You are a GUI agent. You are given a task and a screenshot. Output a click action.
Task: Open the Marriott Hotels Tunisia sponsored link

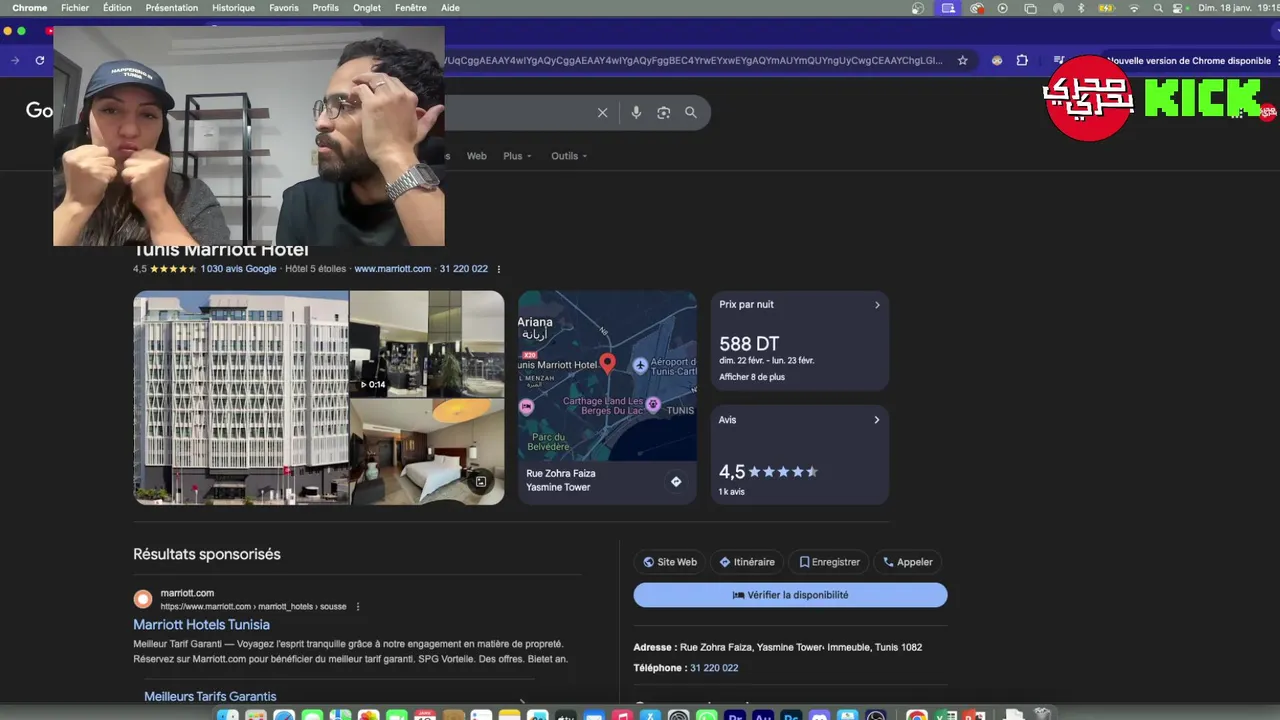201,625
